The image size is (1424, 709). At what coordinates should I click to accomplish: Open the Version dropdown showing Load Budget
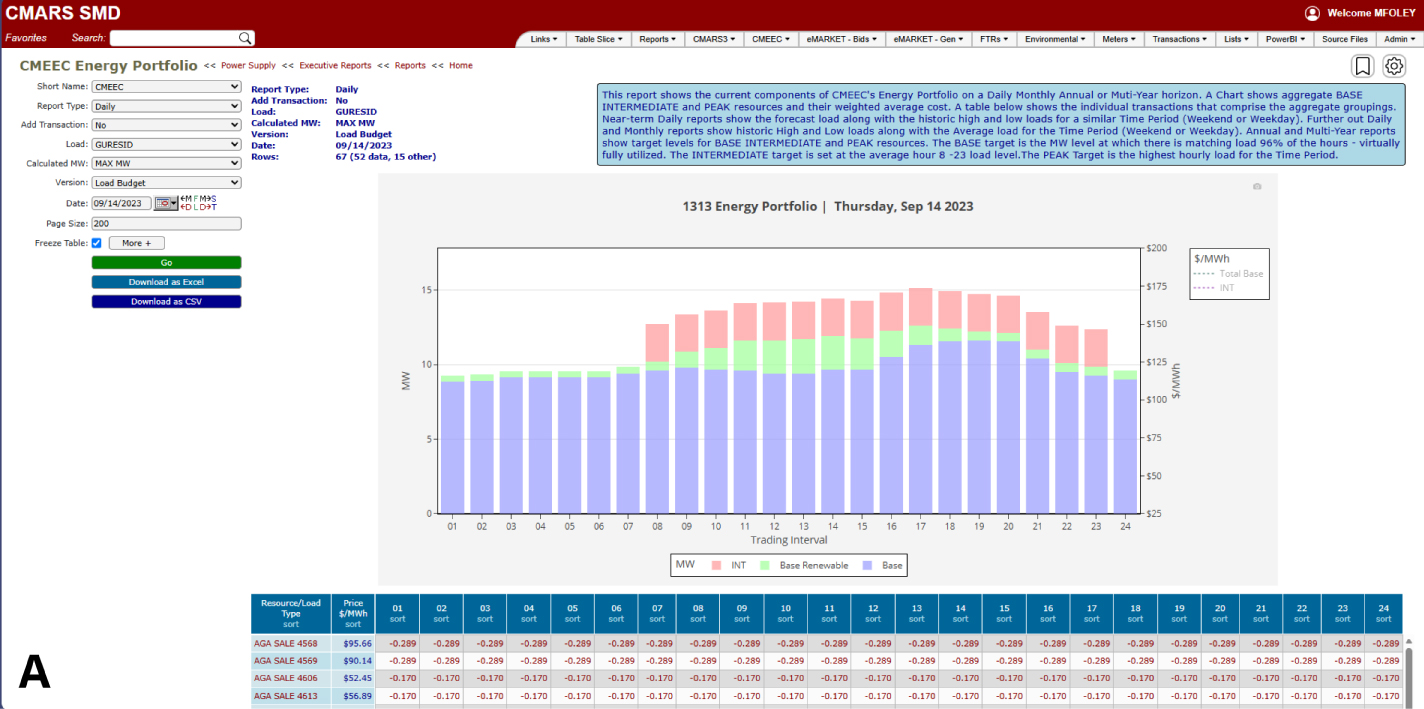[166, 183]
